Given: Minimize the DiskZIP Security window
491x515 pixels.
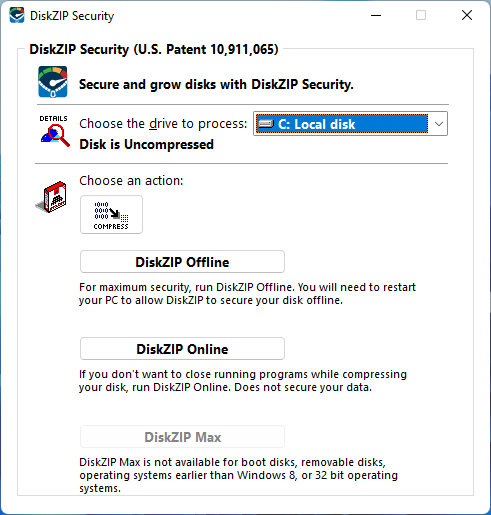Looking at the screenshot, I should tap(376, 15).
